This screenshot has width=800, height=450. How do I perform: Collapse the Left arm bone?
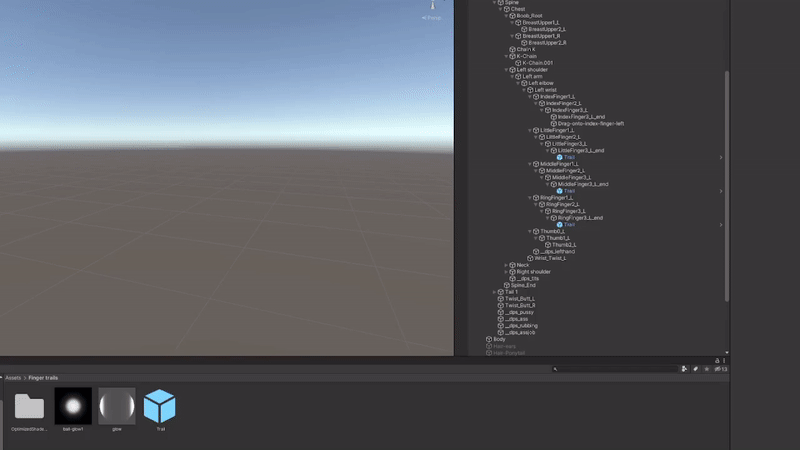tap(512, 77)
